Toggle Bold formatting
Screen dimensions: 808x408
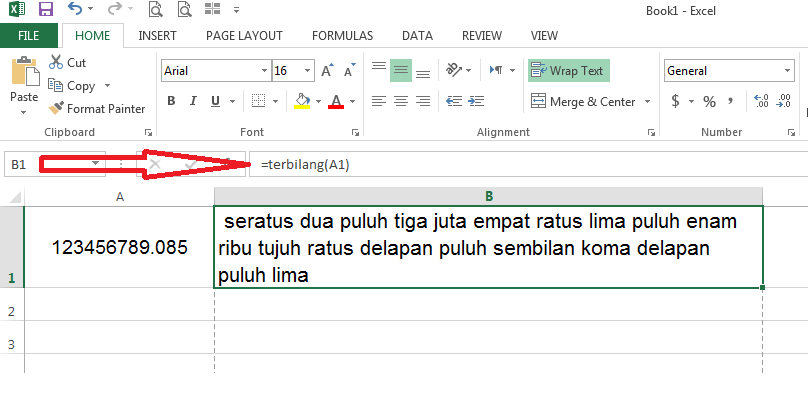coord(172,101)
